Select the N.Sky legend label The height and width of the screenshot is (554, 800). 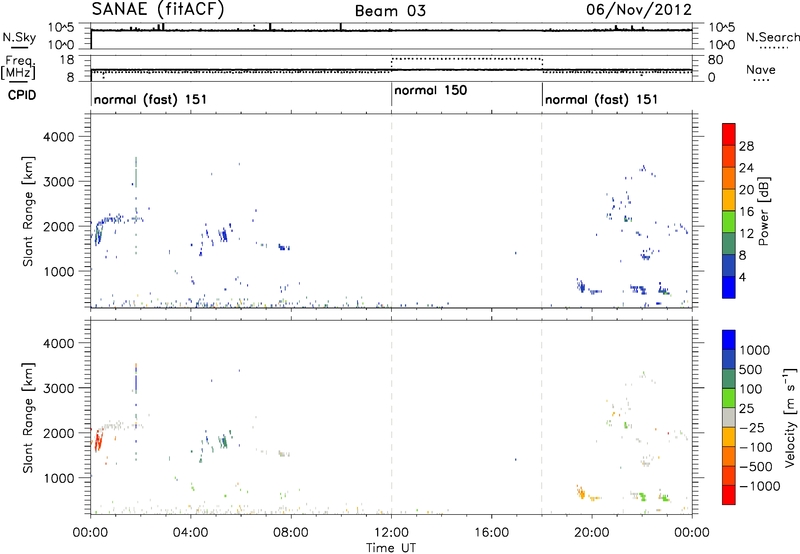coord(19,37)
